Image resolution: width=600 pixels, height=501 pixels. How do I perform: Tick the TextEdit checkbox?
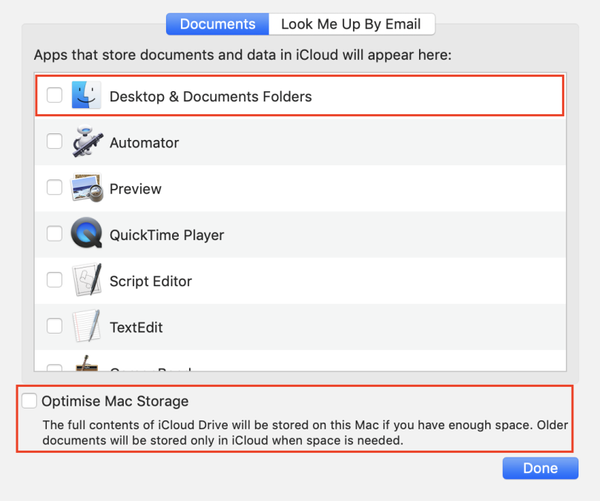[54, 327]
